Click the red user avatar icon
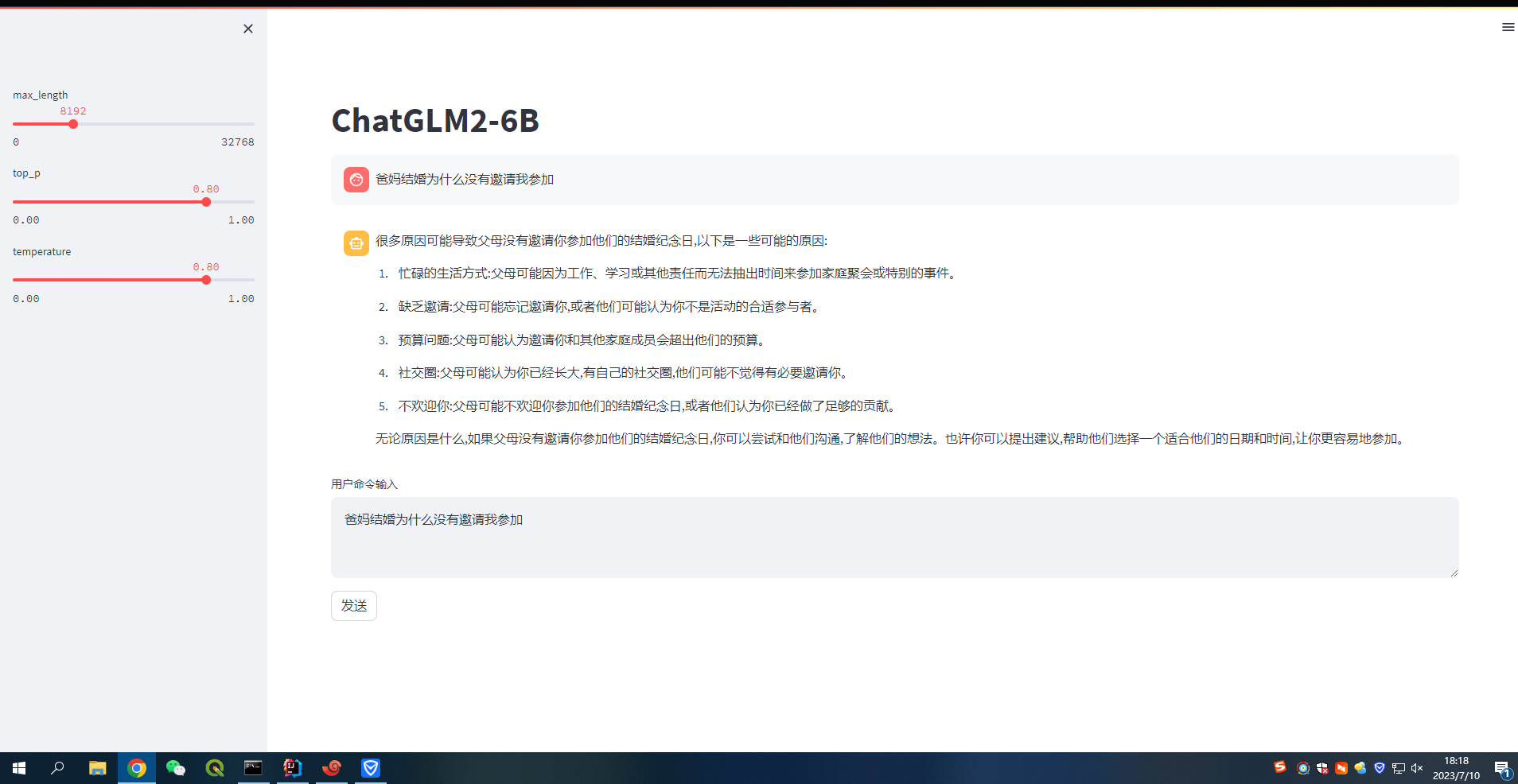 [x=356, y=180]
